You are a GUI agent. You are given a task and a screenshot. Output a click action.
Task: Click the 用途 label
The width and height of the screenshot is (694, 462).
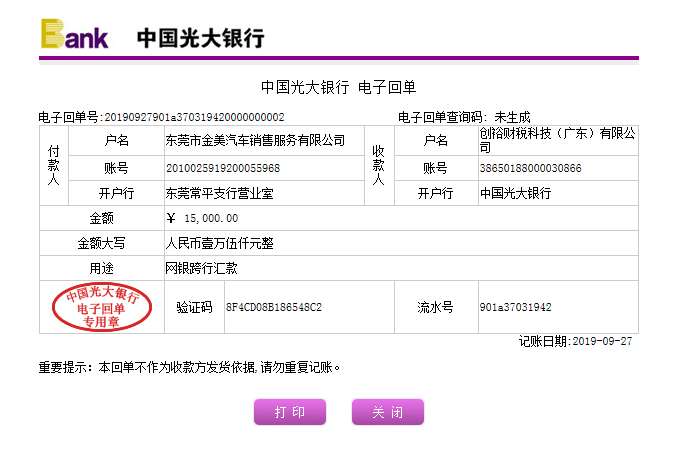(101, 268)
